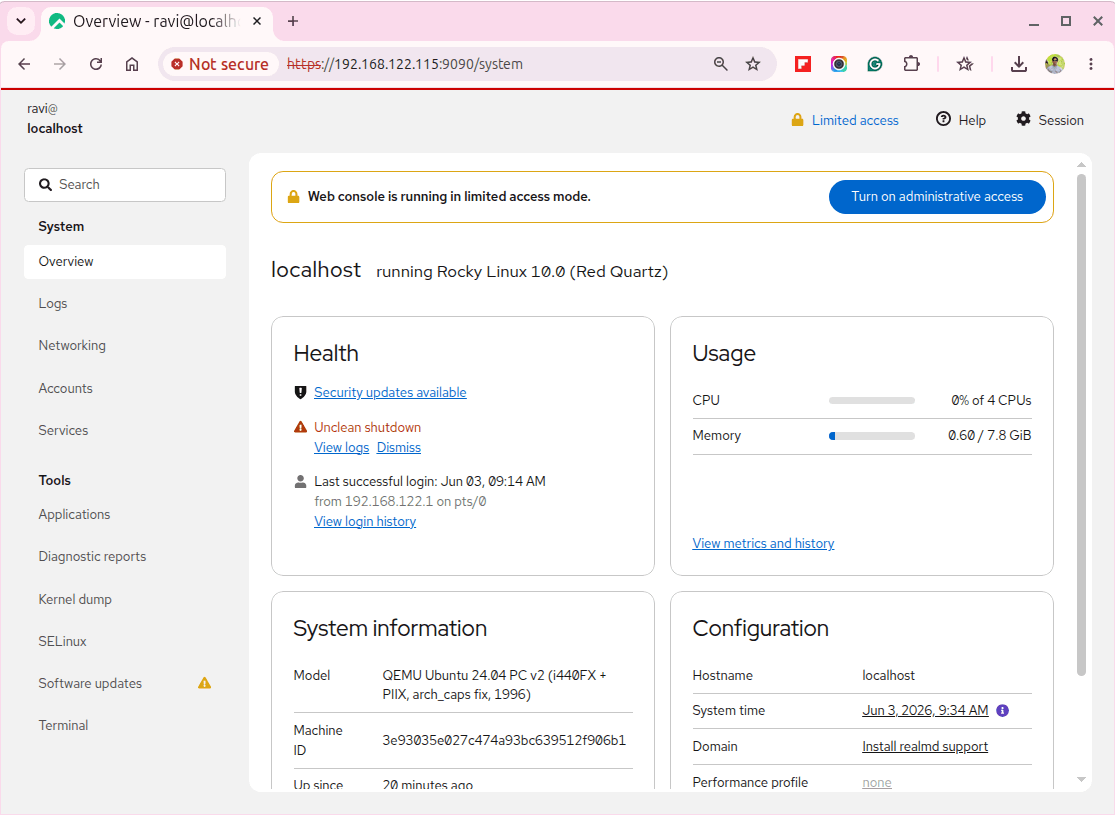The width and height of the screenshot is (1115, 815).
Task: Open the Session menu
Action: tap(1050, 120)
